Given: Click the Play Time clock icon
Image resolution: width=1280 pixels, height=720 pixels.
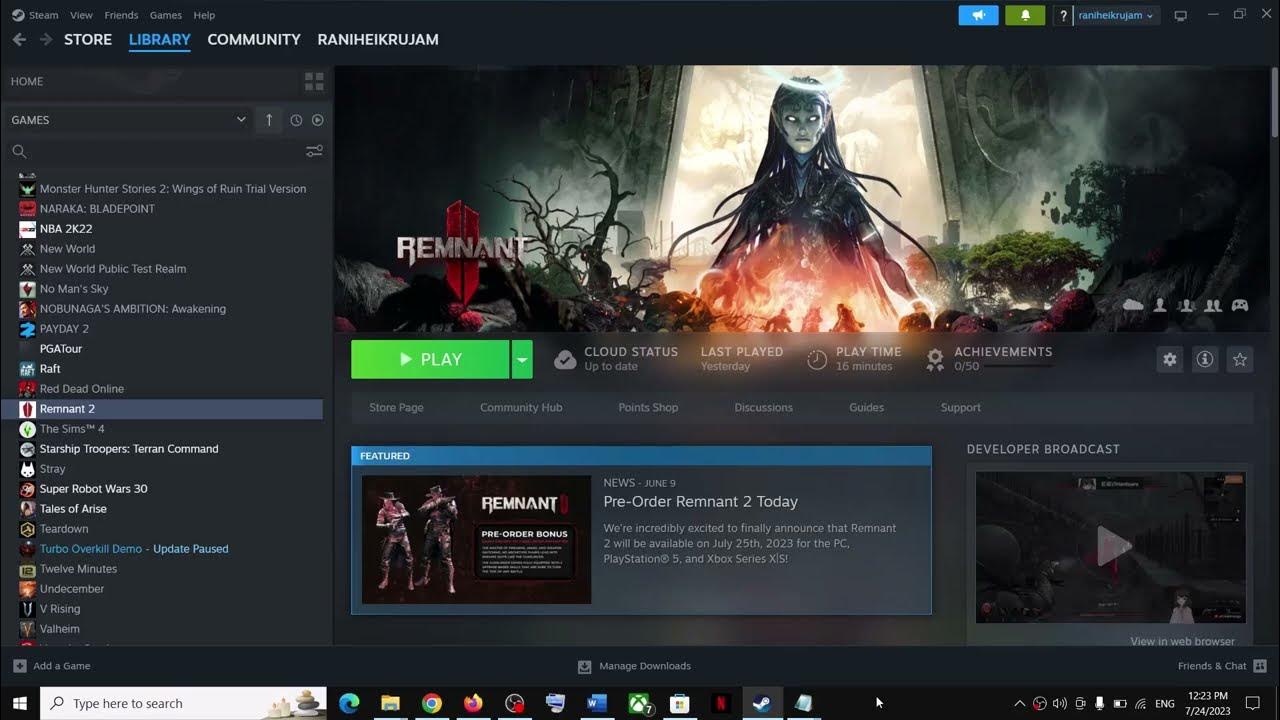Looking at the screenshot, I should (x=817, y=360).
